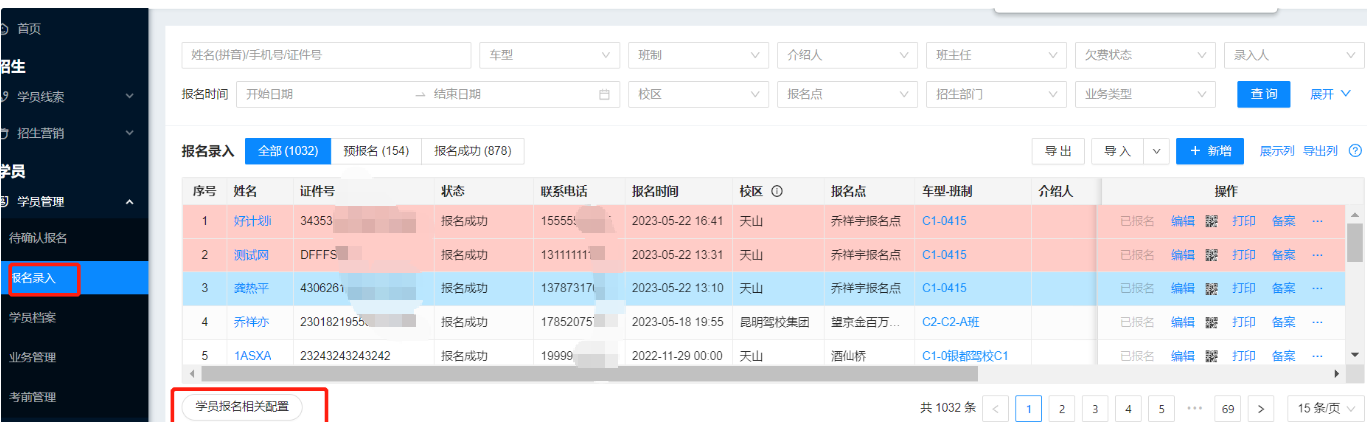Open more actions (…) for 好计划i row
The width and height of the screenshot is (1367, 422).
(1316, 221)
